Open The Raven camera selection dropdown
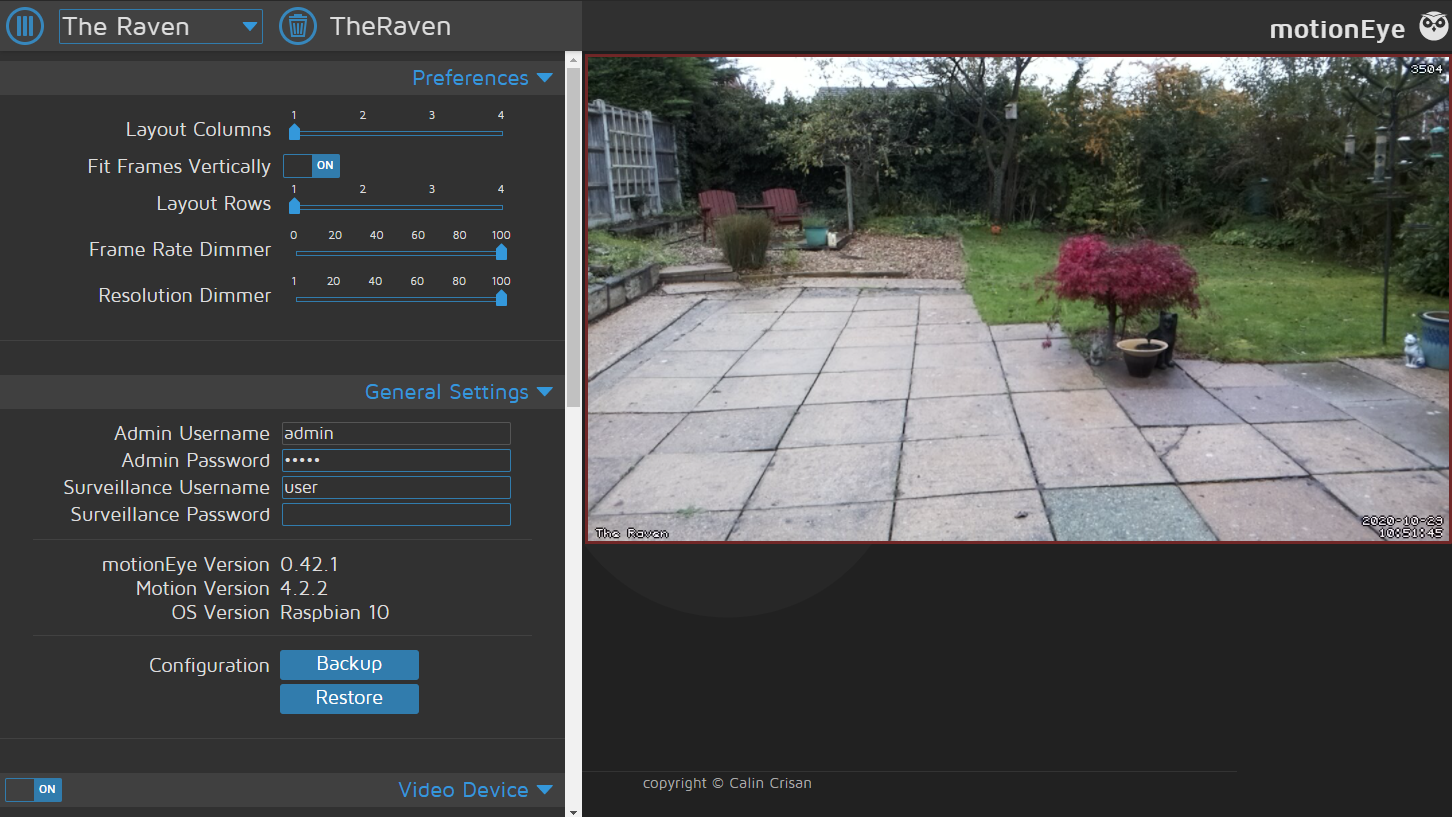Viewport: 1452px width, 817px height. tap(161, 27)
